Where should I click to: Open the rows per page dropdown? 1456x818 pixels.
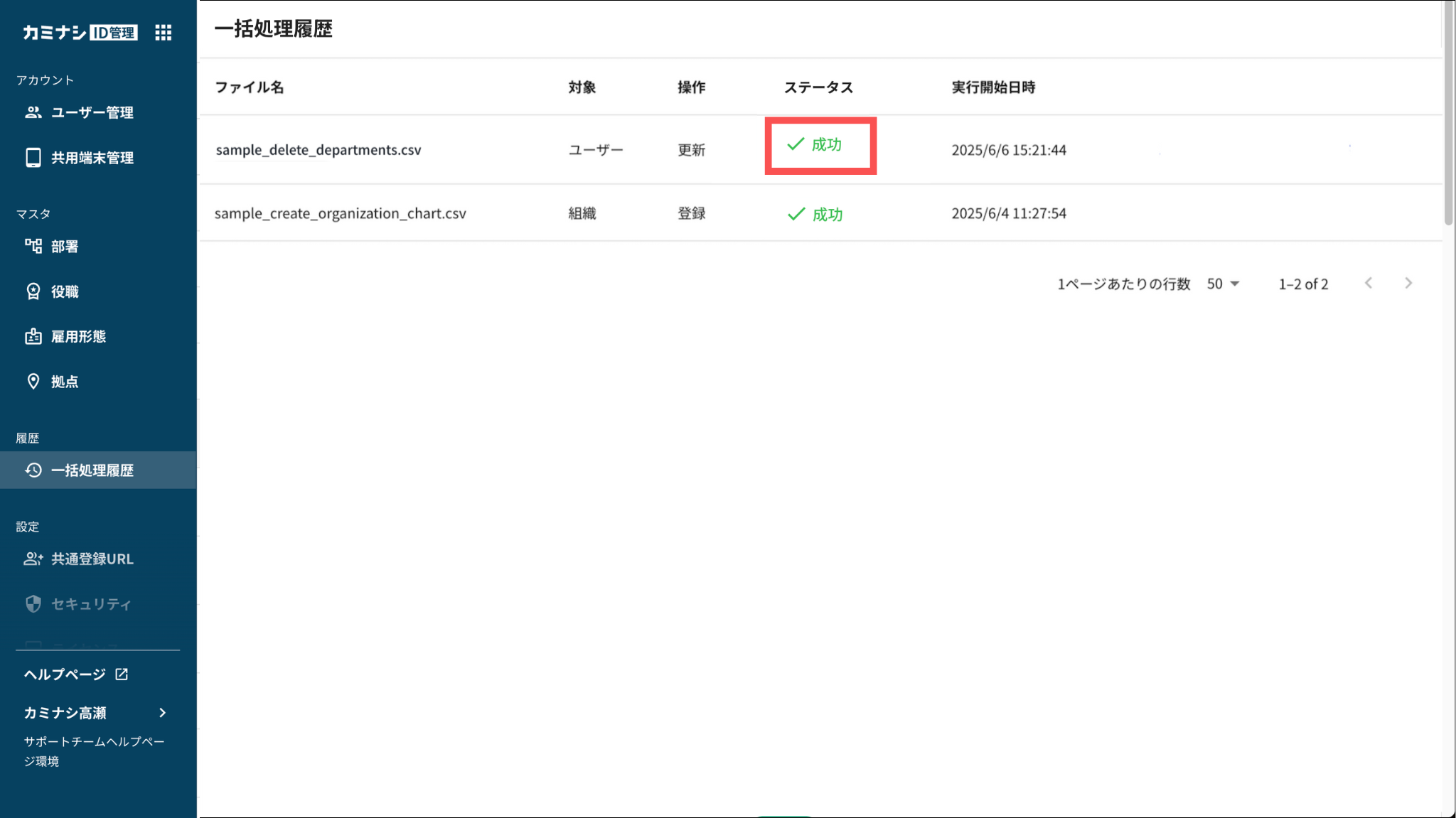click(1223, 284)
